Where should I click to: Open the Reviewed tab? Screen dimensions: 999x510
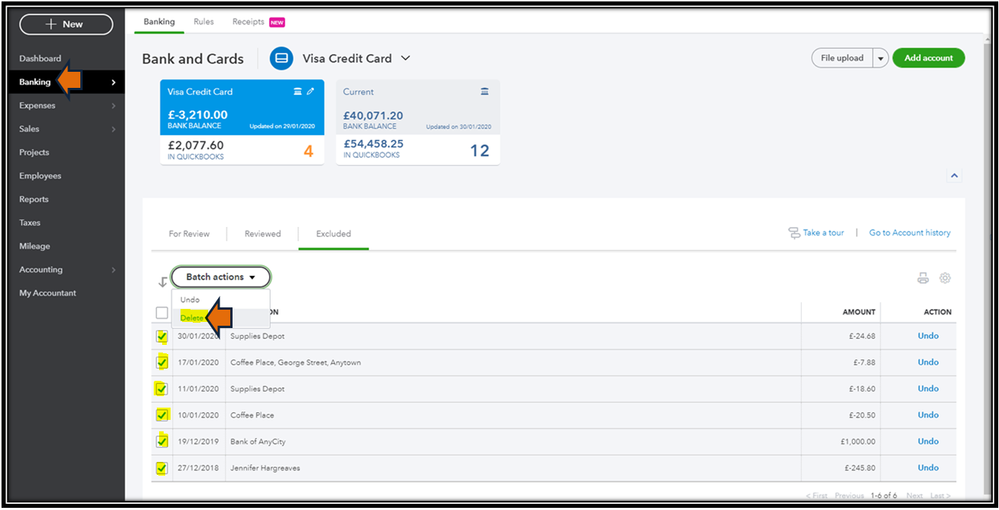coord(262,234)
